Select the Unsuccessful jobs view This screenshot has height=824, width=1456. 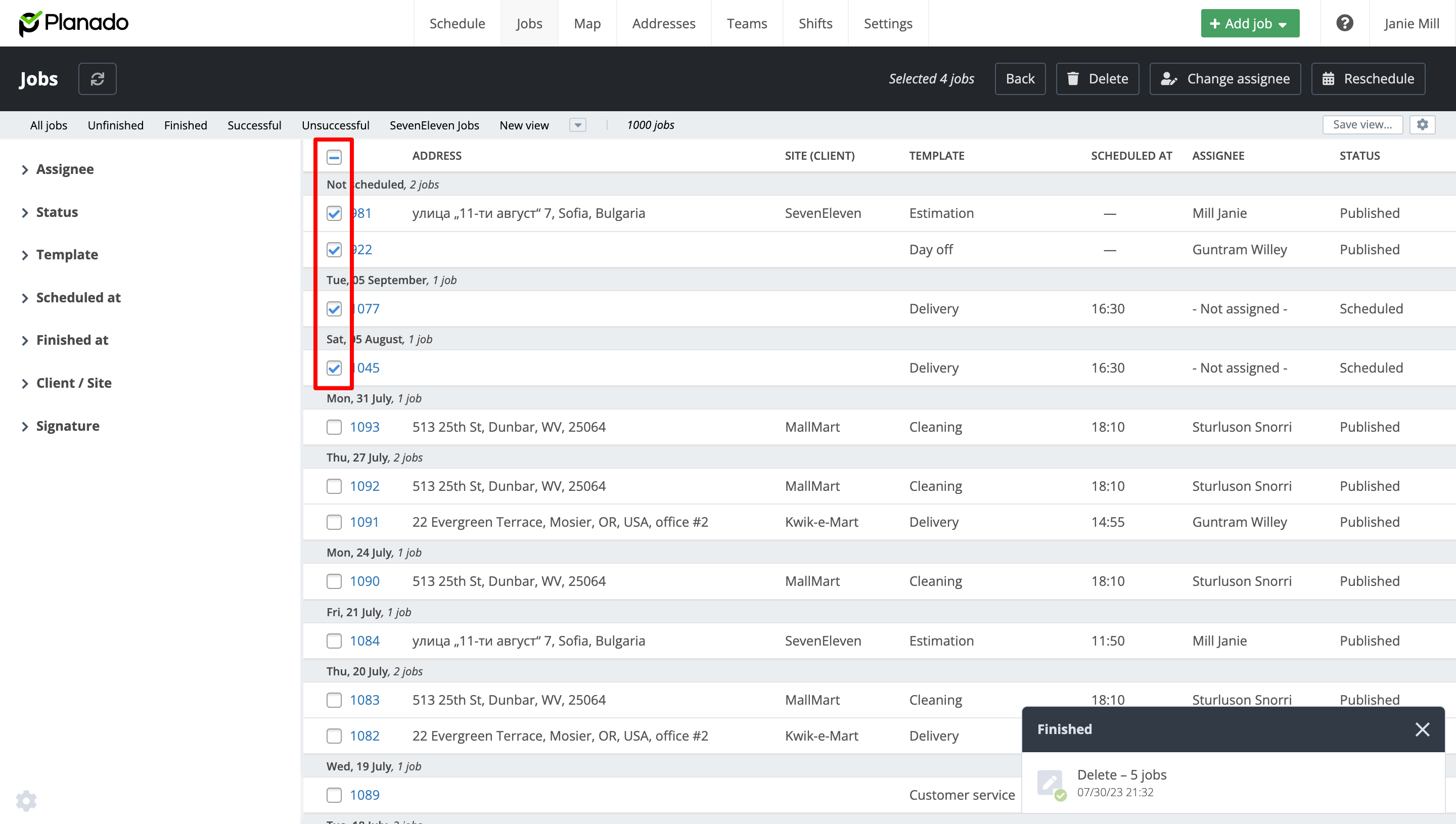[x=335, y=125]
